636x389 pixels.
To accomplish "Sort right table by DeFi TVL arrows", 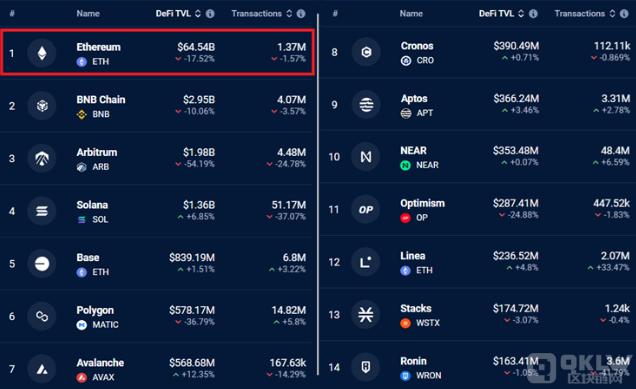I will click(x=521, y=14).
